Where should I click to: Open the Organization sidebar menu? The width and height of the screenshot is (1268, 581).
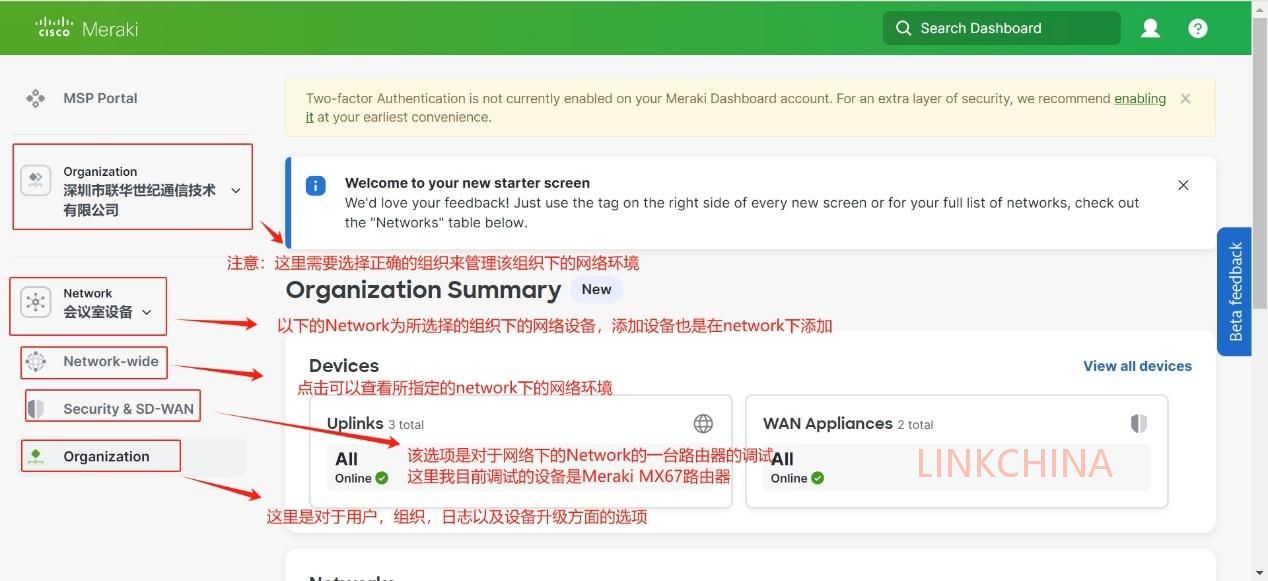[106, 456]
